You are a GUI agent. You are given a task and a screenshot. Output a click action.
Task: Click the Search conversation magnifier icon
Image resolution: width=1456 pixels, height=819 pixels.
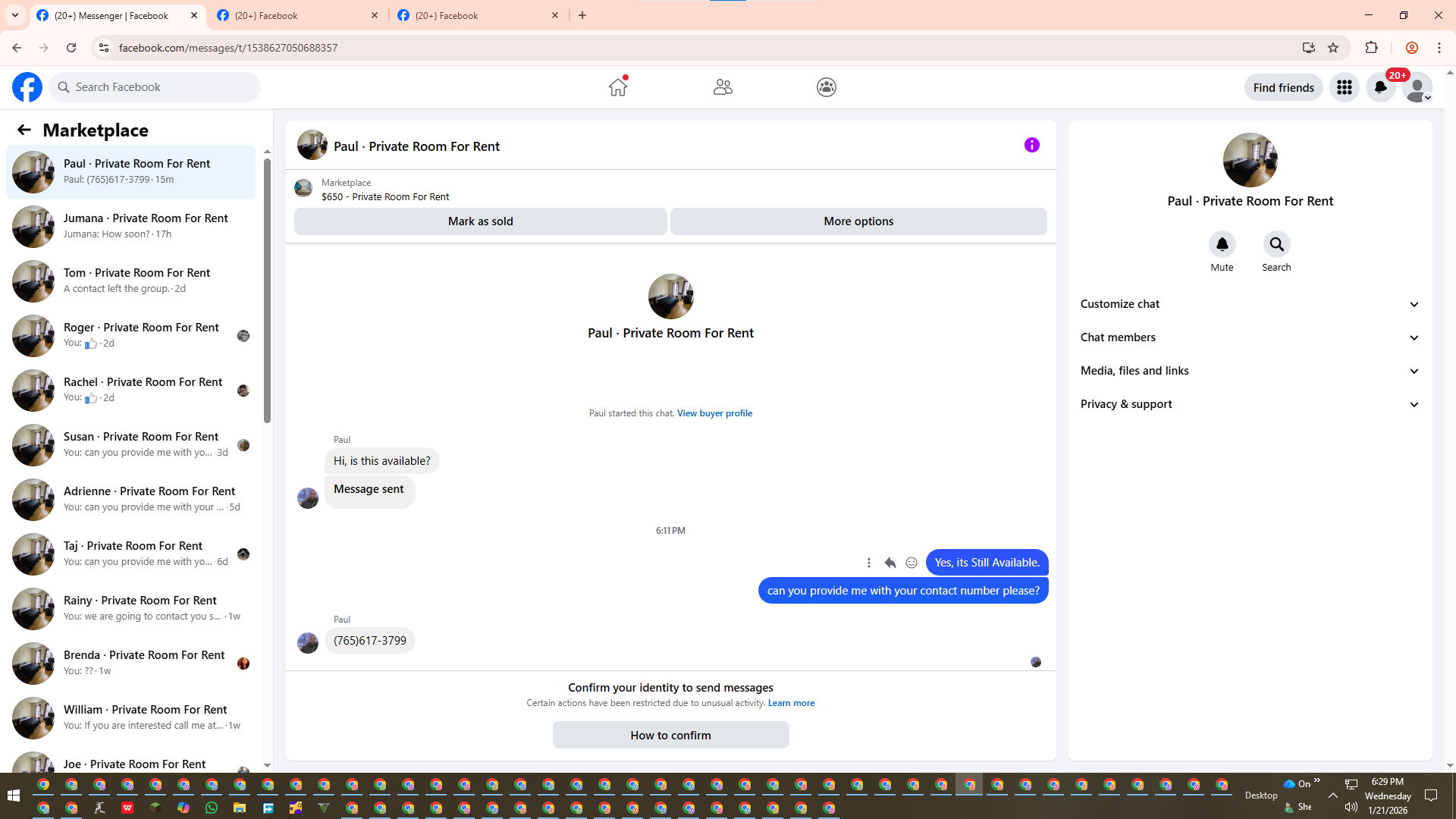(x=1276, y=244)
